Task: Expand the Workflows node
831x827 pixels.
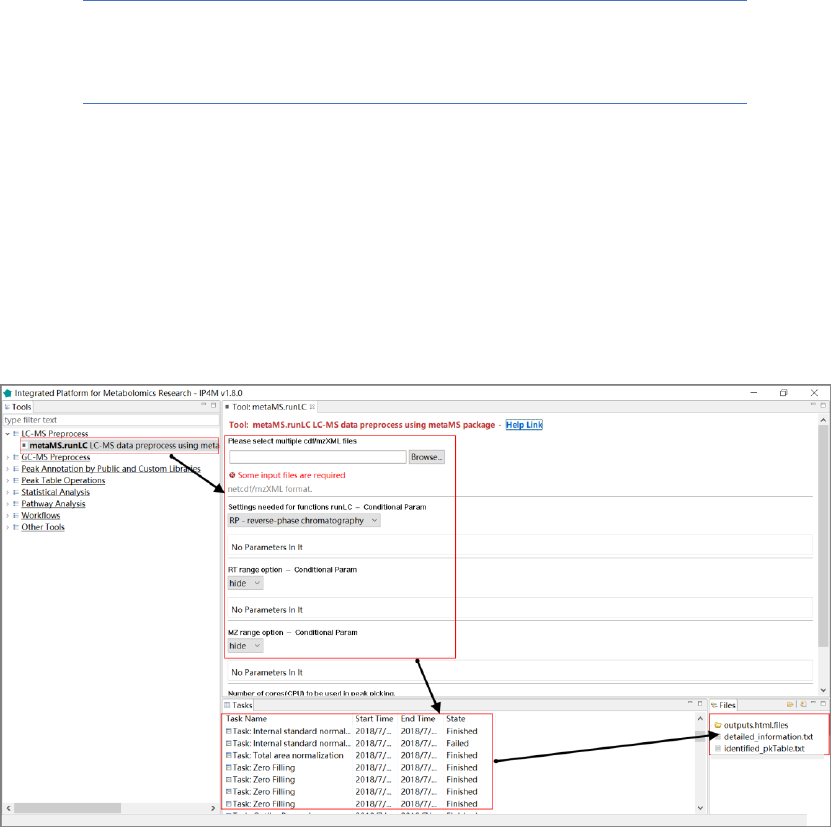Action: click(x=7, y=515)
